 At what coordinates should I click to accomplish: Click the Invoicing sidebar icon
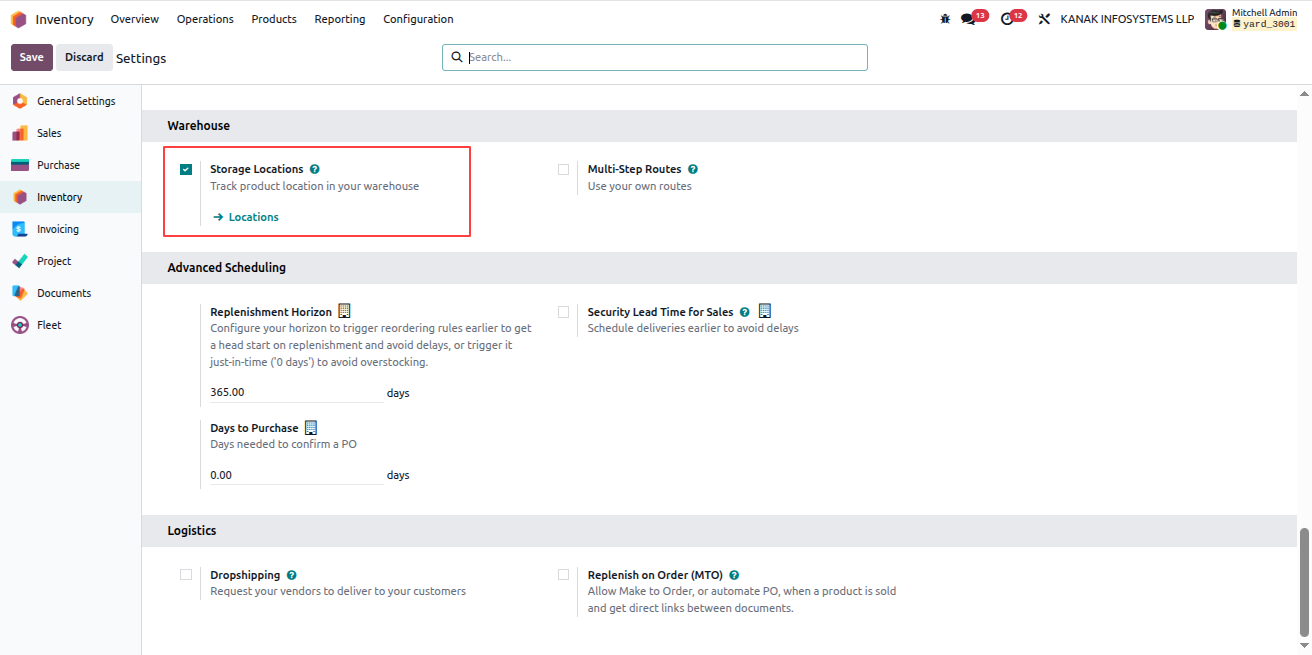click(x=20, y=229)
